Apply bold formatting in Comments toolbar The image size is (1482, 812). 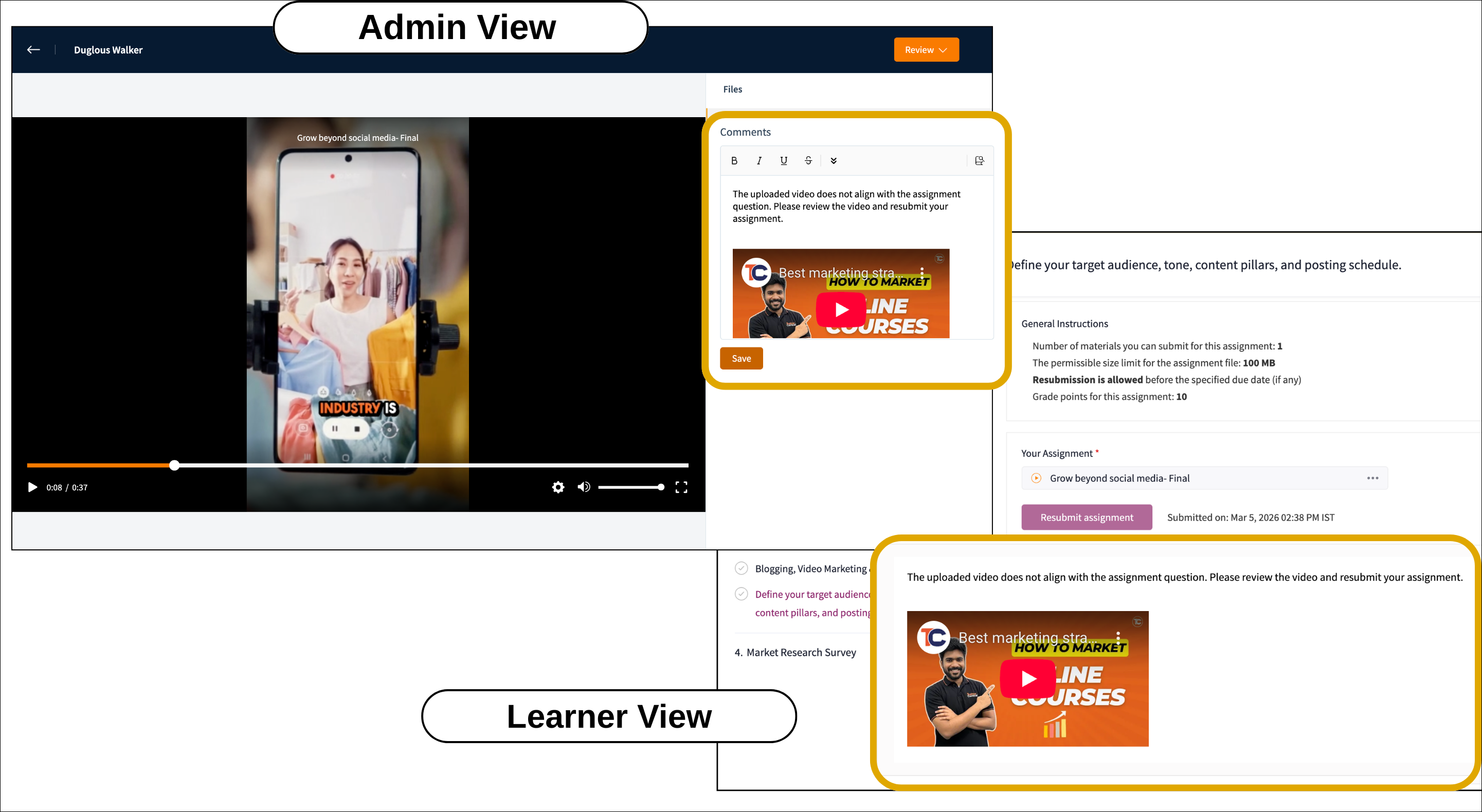tap(734, 160)
